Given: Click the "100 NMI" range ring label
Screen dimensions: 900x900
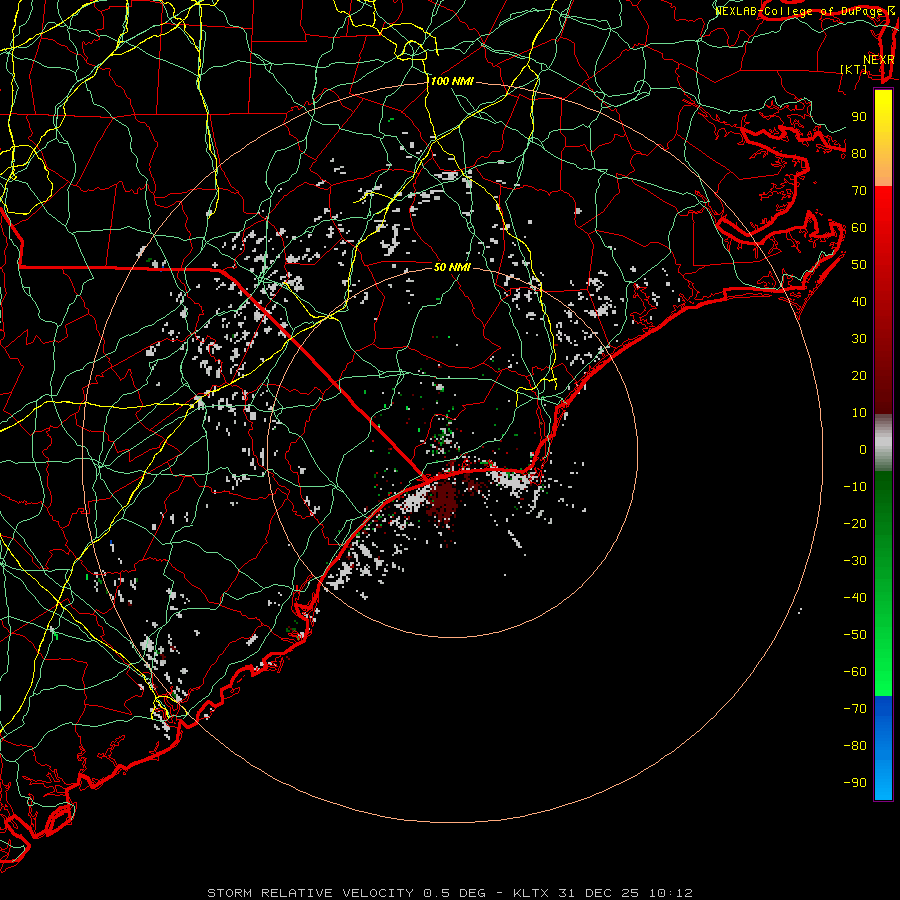Looking at the screenshot, I should point(452,82).
